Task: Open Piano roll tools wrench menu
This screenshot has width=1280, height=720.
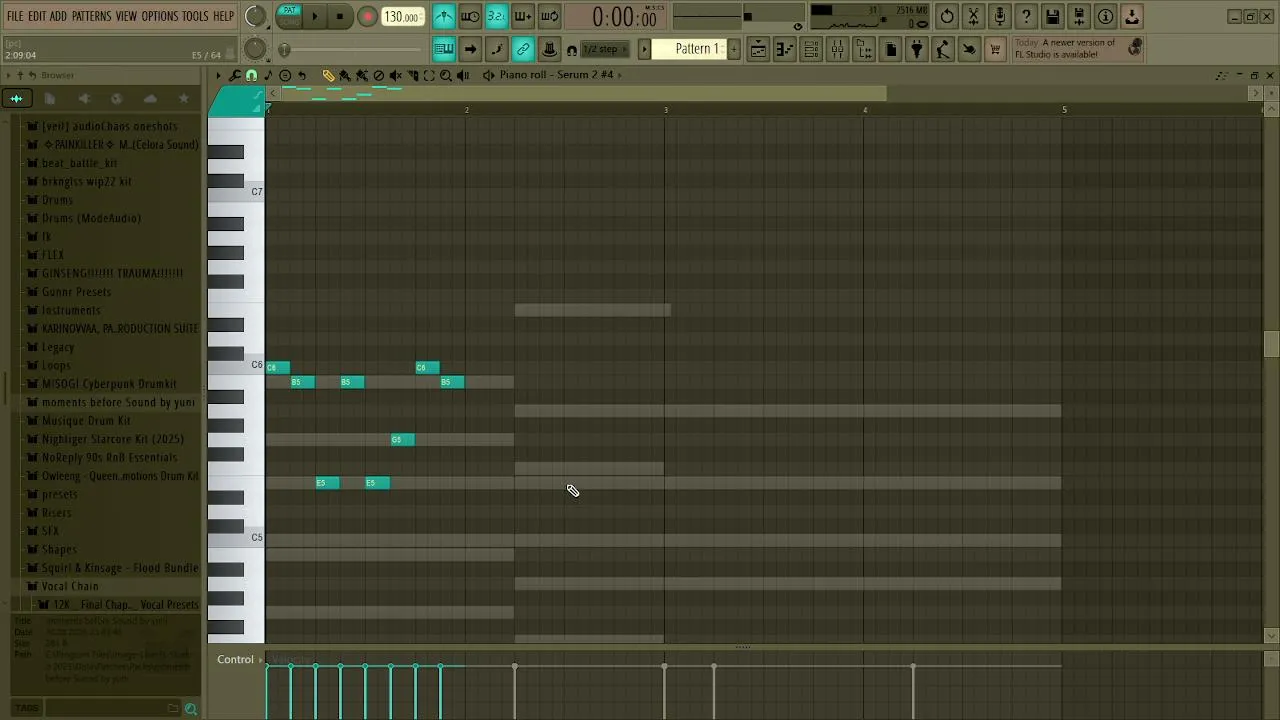Action: coord(235,75)
